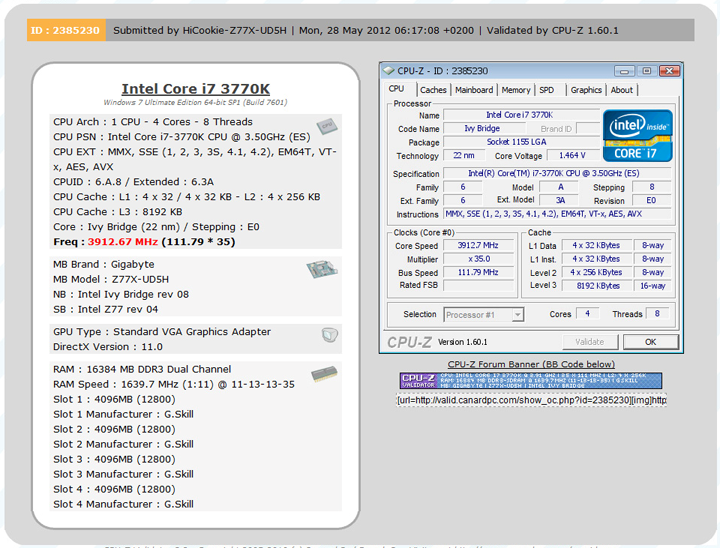
Task: Click the CPU-Z title bar app icon
Action: coord(389,71)
